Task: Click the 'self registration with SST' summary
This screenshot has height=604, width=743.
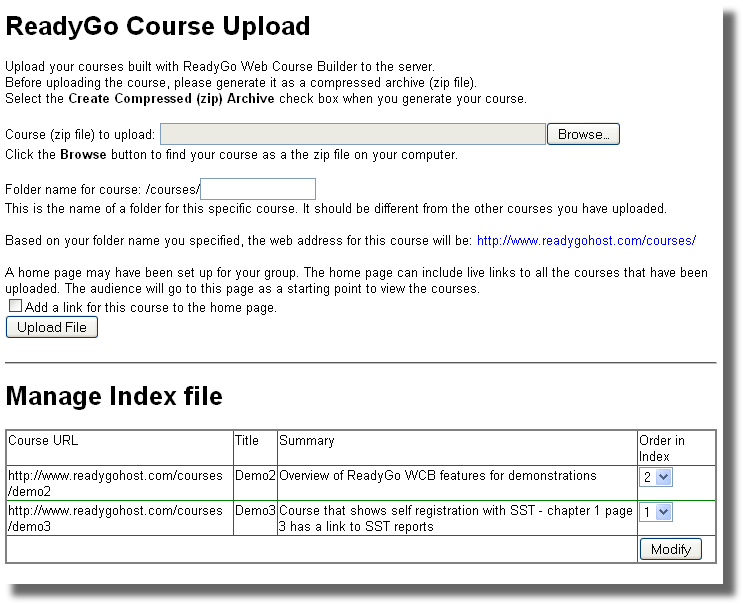Action: pyautogui.click(x=456, y=518)
